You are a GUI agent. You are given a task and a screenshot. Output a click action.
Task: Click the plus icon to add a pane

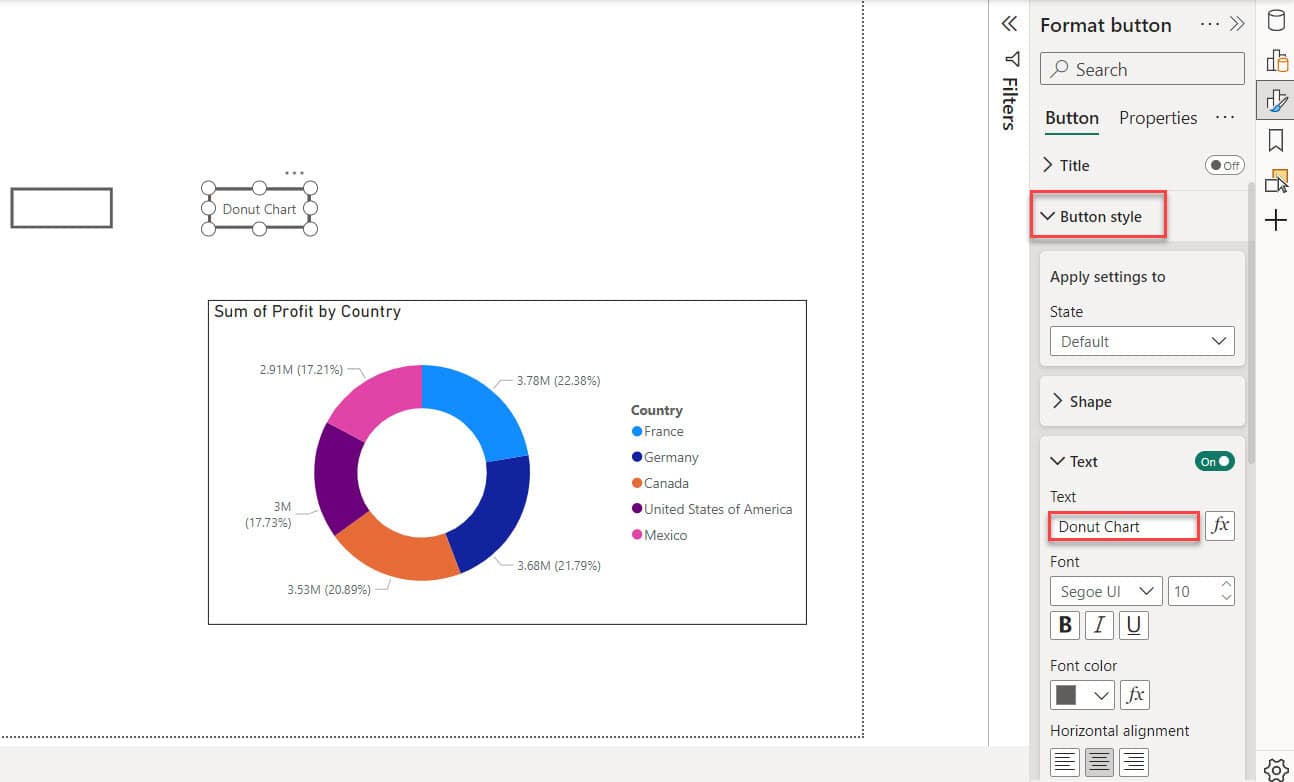tap(1276, 220)
